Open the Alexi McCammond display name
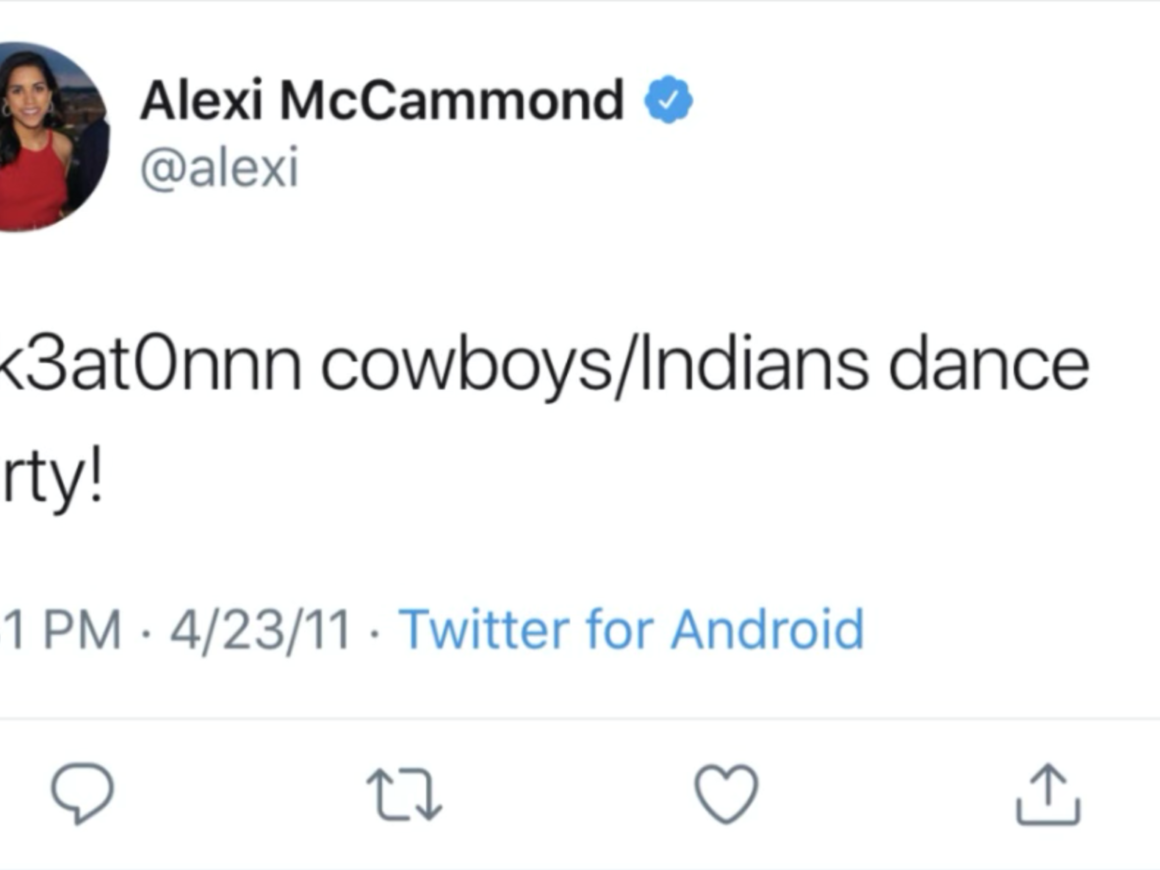The height and width of the screenshot is (870, 1160). pyautogui.click(x=381, y=101)
